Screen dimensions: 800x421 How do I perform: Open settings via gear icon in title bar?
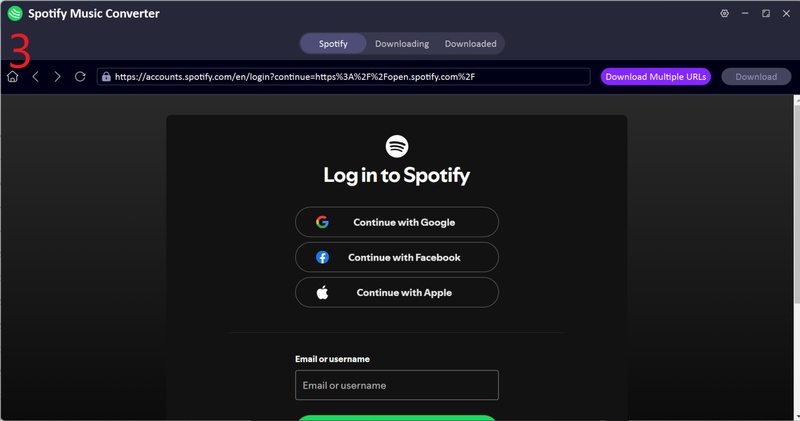(x=724, y=13)
